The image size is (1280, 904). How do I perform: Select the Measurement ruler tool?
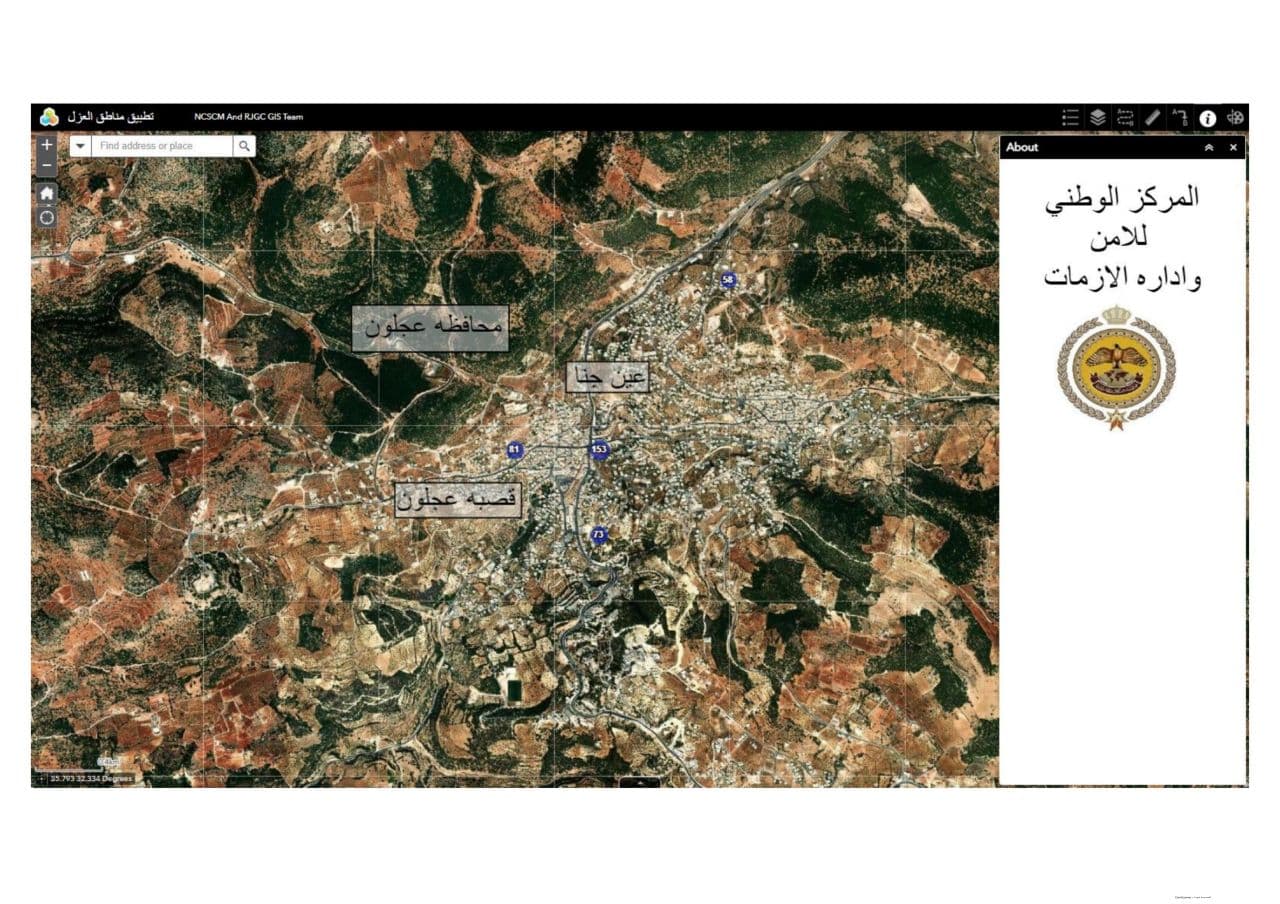pos(1152,117)
